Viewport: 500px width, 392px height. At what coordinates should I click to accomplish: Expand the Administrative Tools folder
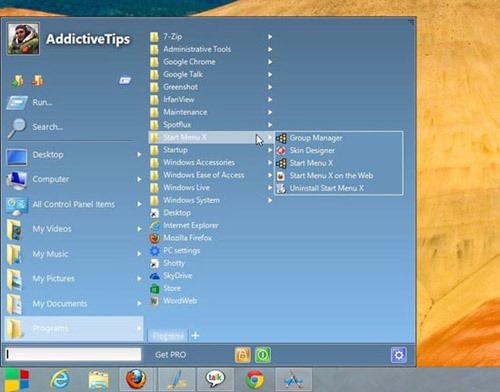211,49
